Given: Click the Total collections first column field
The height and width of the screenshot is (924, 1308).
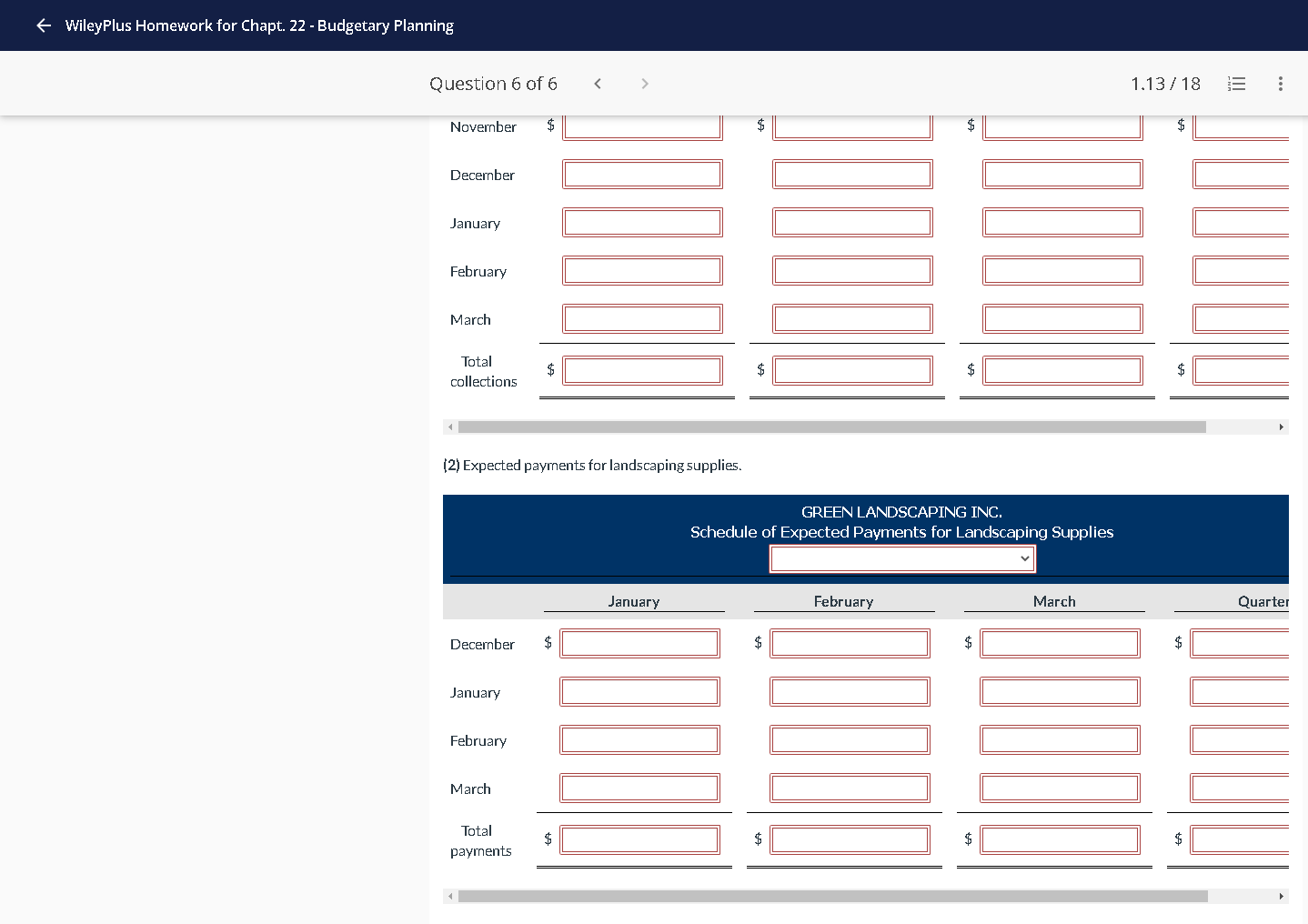Looking at the screenshot, I should tap(642, 370).
